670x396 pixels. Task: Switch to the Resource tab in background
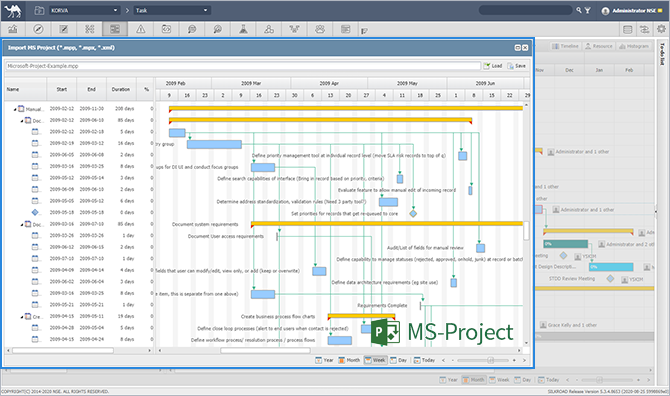[599, 46]
